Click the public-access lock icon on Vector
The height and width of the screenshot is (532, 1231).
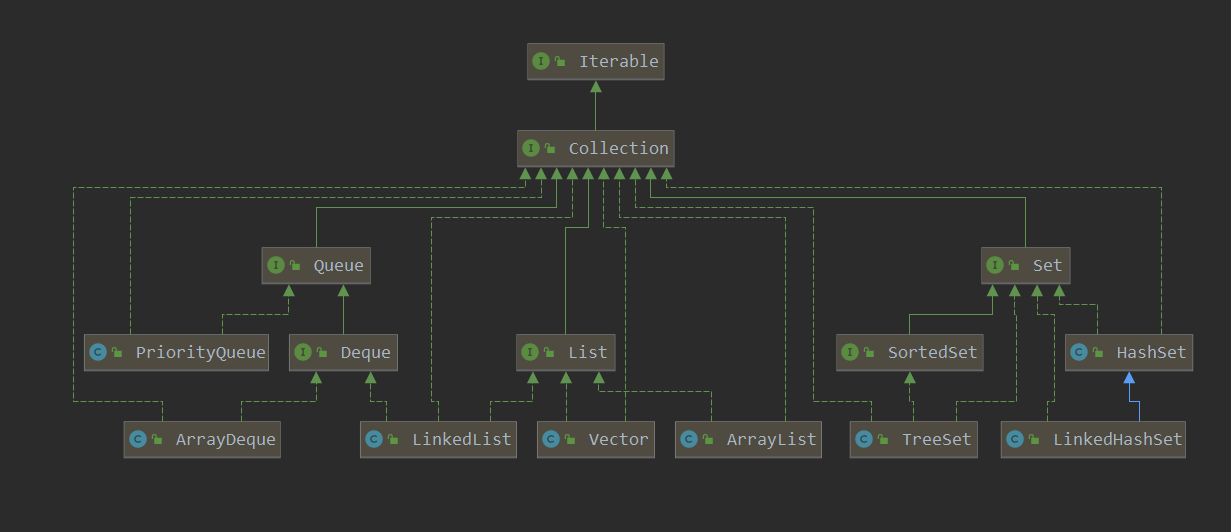tap(570, 440)
